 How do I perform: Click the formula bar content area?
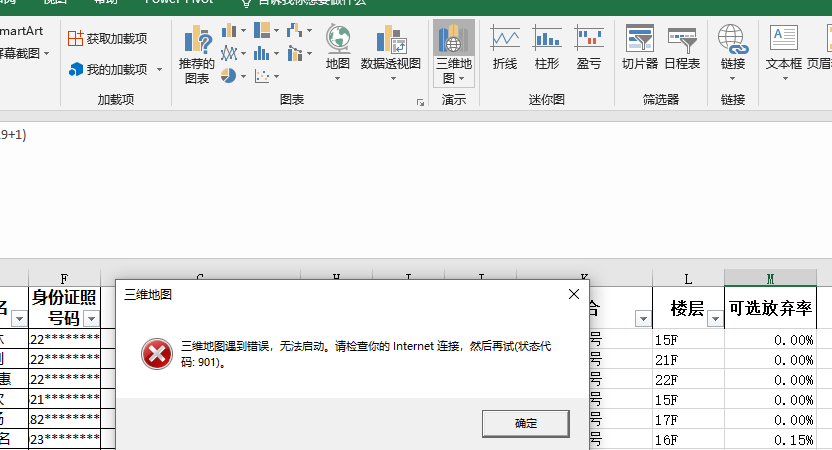(416, 188)
